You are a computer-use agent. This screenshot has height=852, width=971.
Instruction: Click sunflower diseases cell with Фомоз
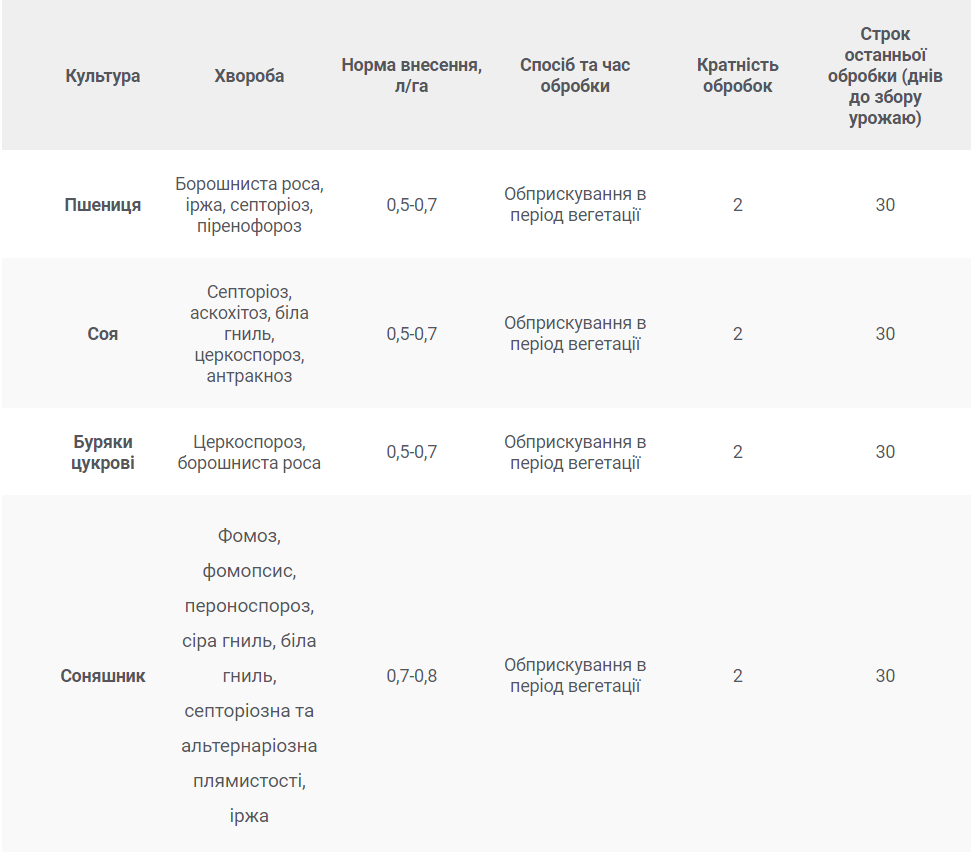[249, 676]
